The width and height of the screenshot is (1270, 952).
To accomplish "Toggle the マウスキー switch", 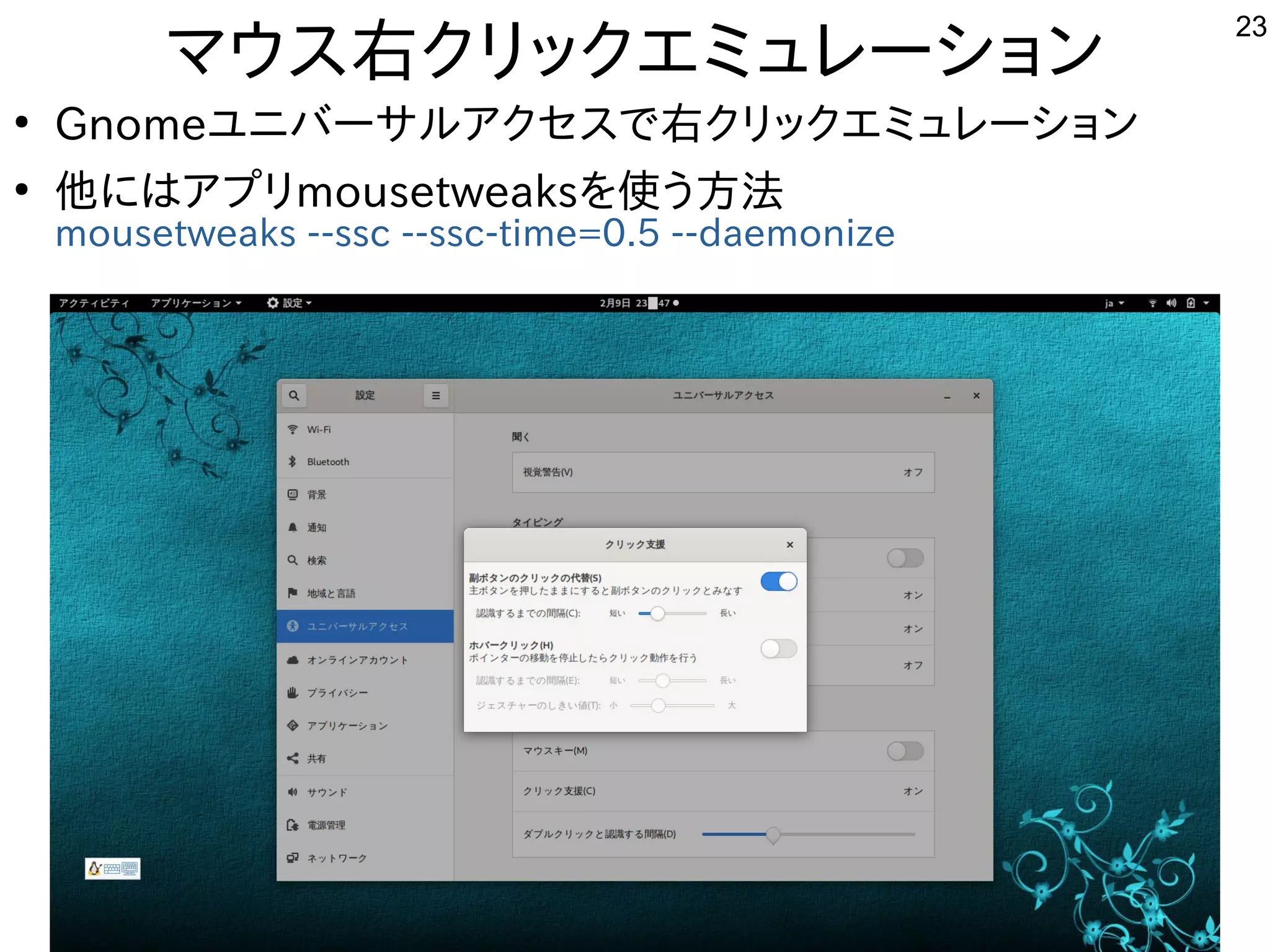I will point(905,751).
